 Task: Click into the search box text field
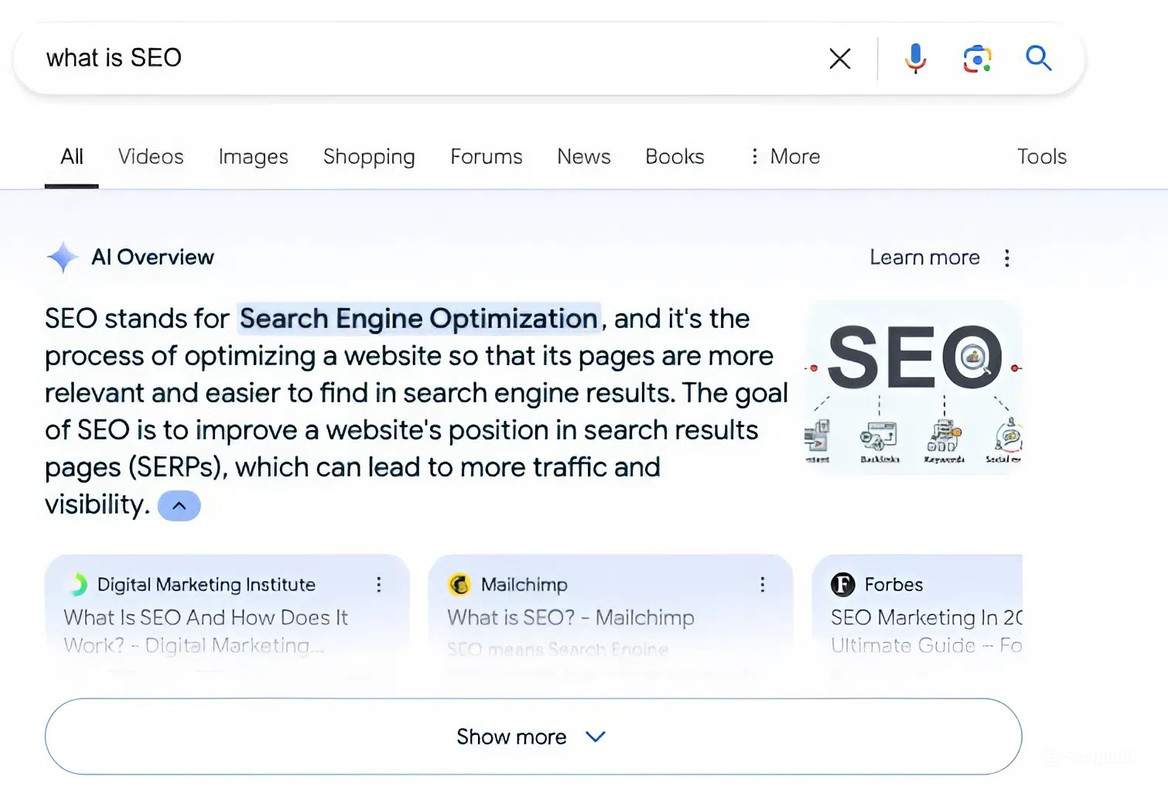(x=400, y=58)
